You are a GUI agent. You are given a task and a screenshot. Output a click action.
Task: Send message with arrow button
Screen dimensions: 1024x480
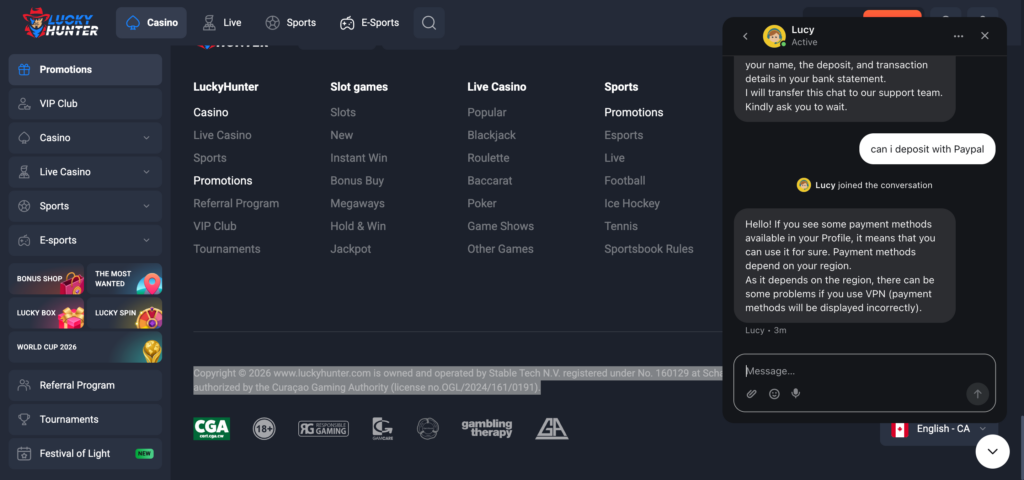point(978,394)
